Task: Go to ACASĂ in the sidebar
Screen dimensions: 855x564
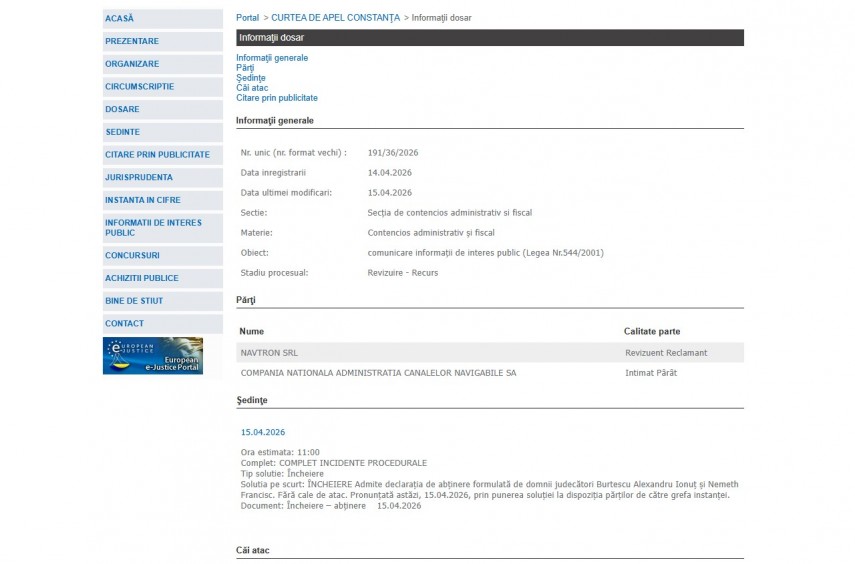Action: tap(119, 19)
